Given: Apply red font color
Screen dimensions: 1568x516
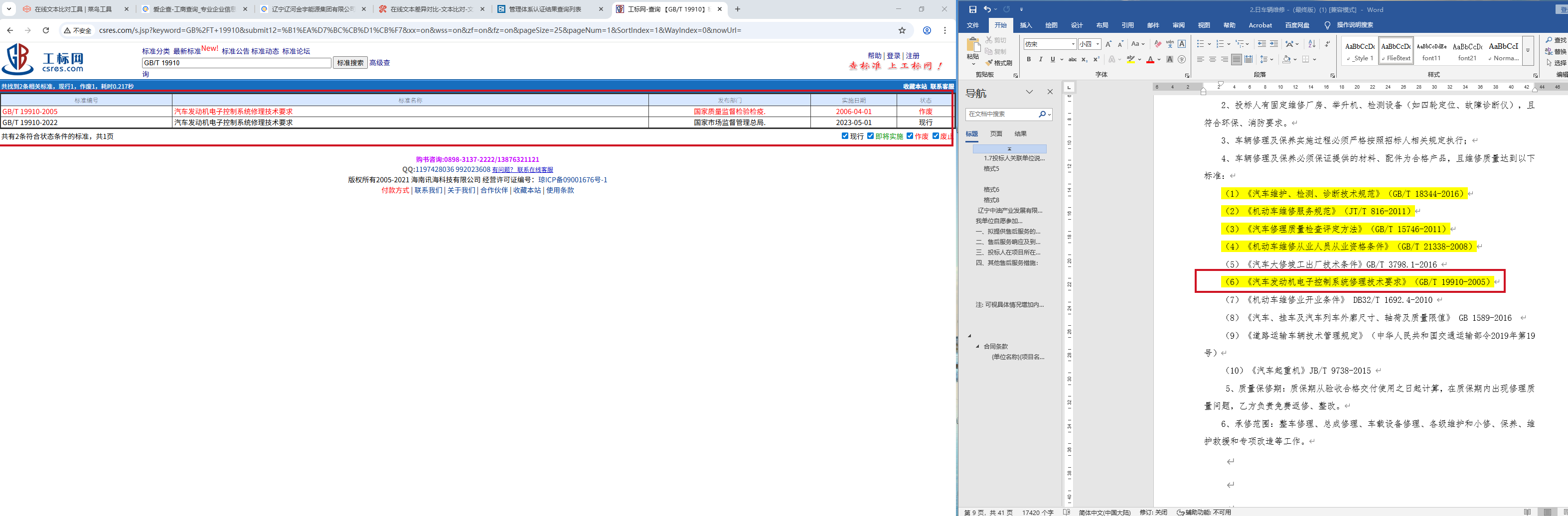Looking at the screenshot, I should (1150, 60).
